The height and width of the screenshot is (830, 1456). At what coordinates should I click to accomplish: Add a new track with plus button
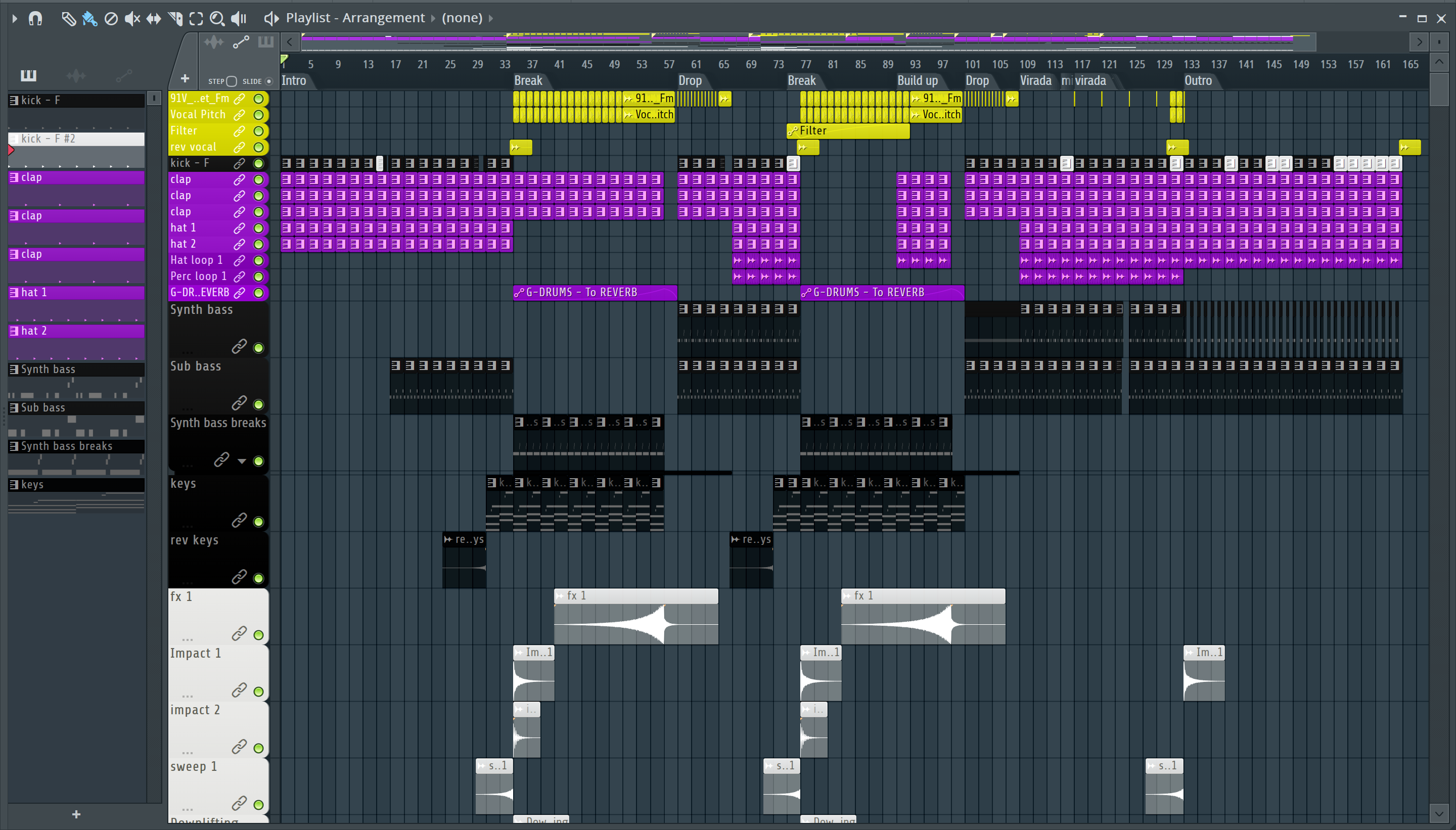coord(185,79)
